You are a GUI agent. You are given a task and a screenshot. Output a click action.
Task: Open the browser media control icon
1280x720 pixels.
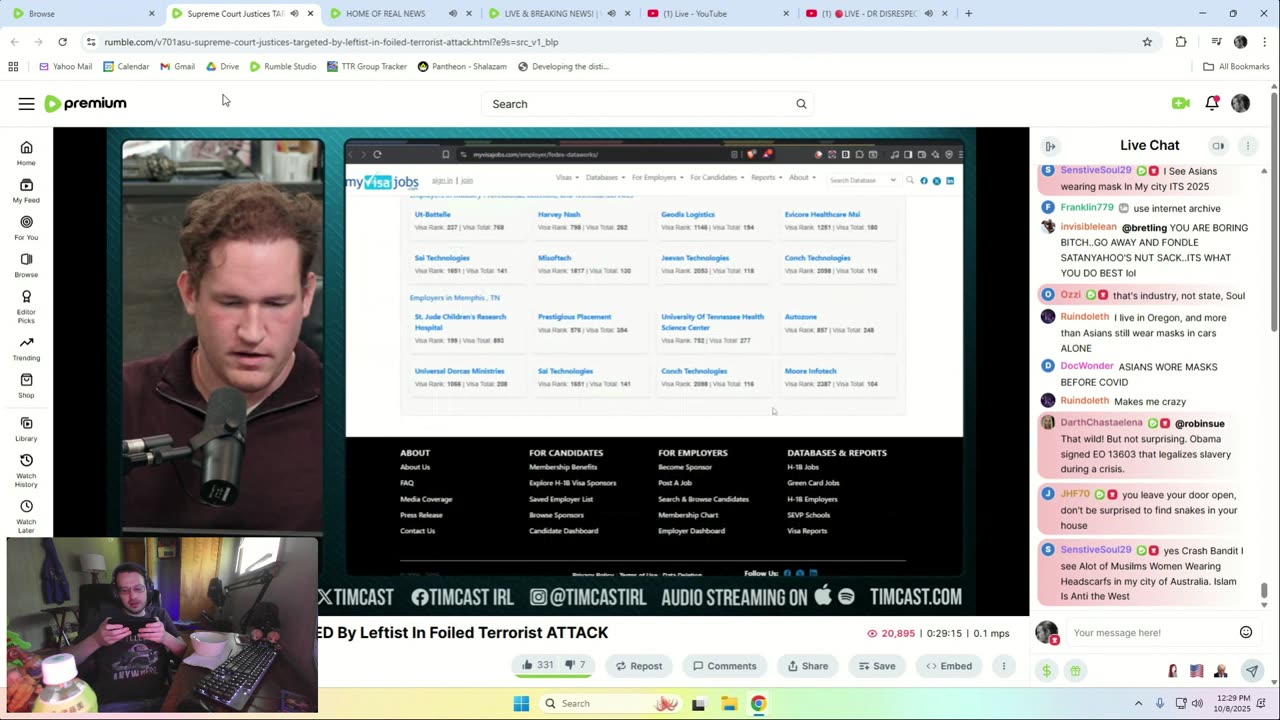1216,42
